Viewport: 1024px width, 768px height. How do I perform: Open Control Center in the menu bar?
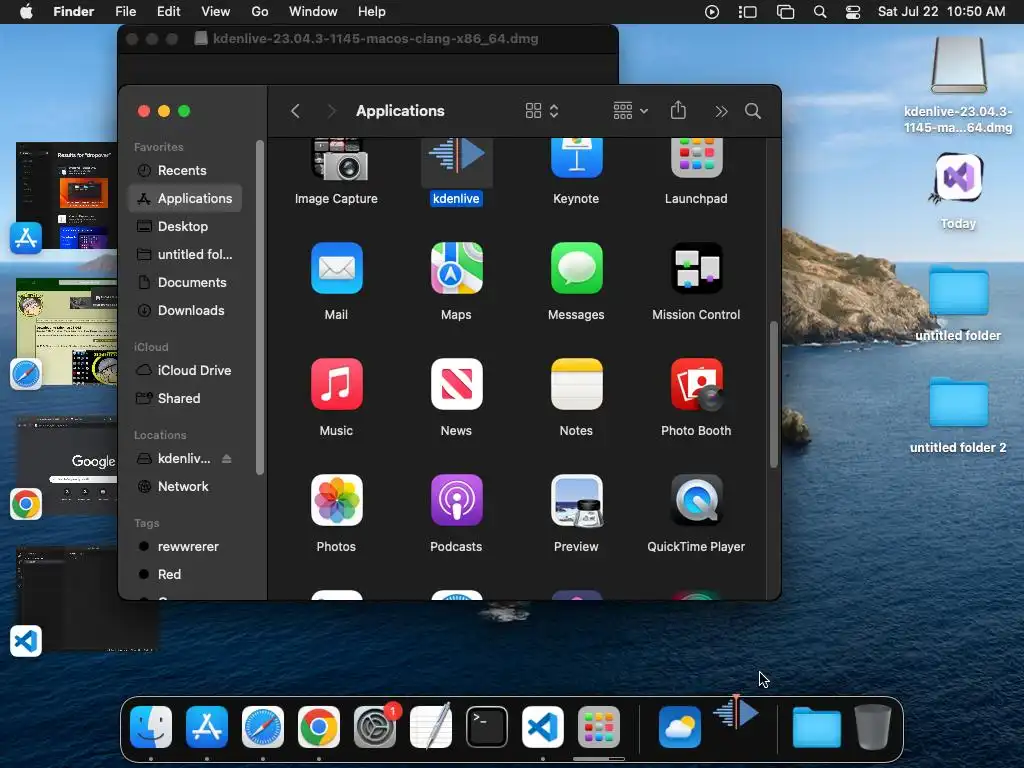click(852, 12)
